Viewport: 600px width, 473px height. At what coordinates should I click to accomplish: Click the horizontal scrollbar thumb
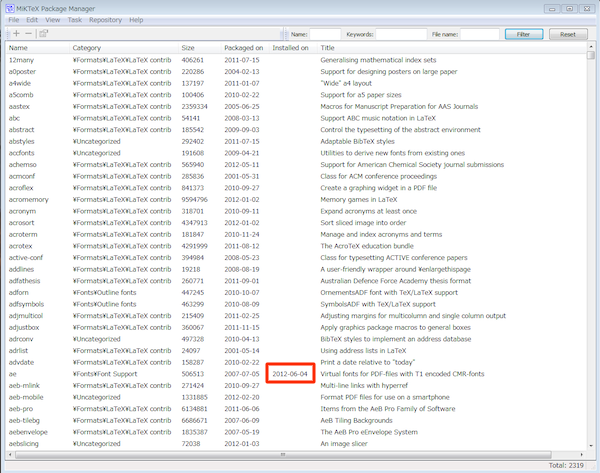(x=283, y=455)
